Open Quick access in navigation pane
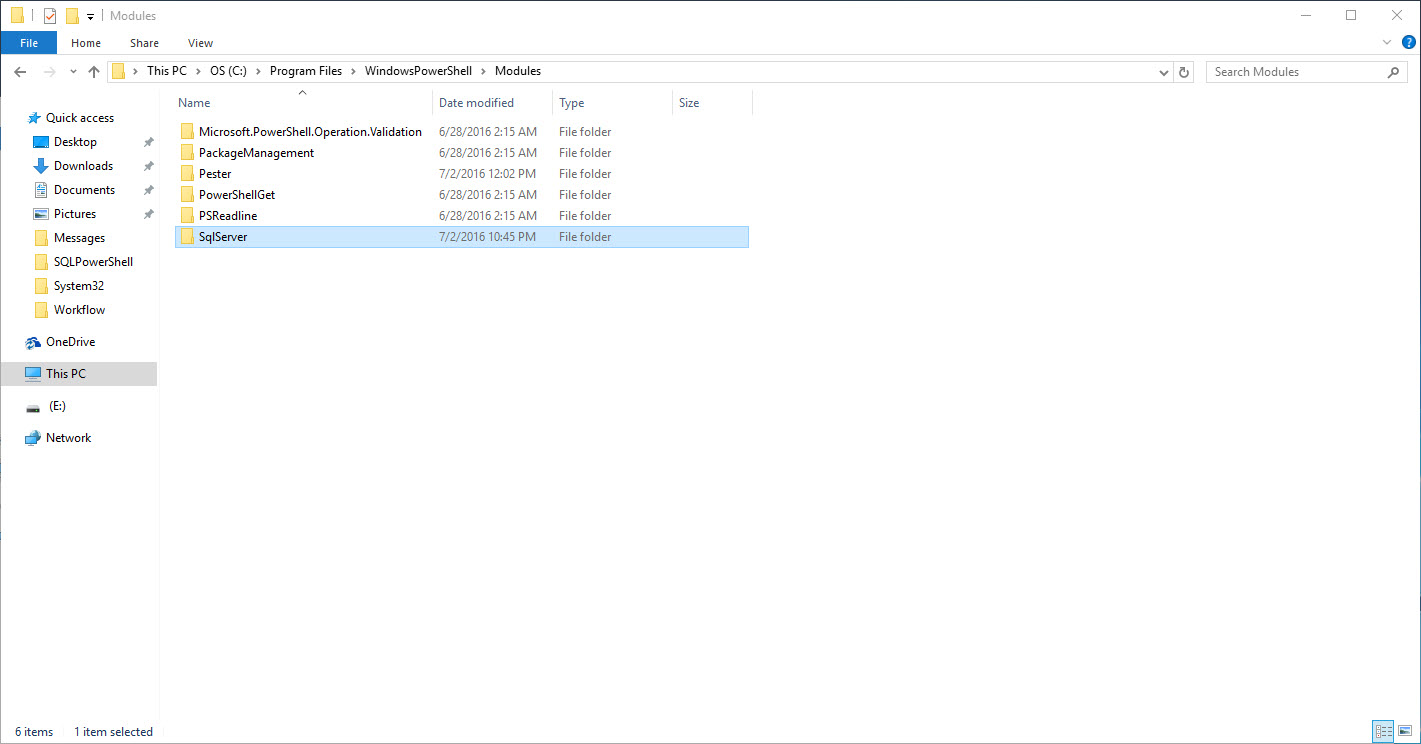This screenshot has height=744, width=1421. (x=80, y=117)
